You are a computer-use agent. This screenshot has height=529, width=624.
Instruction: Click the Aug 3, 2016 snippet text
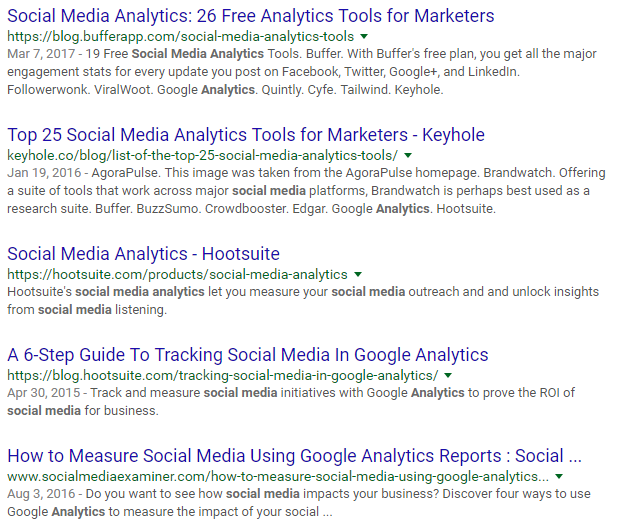(299, 503)
